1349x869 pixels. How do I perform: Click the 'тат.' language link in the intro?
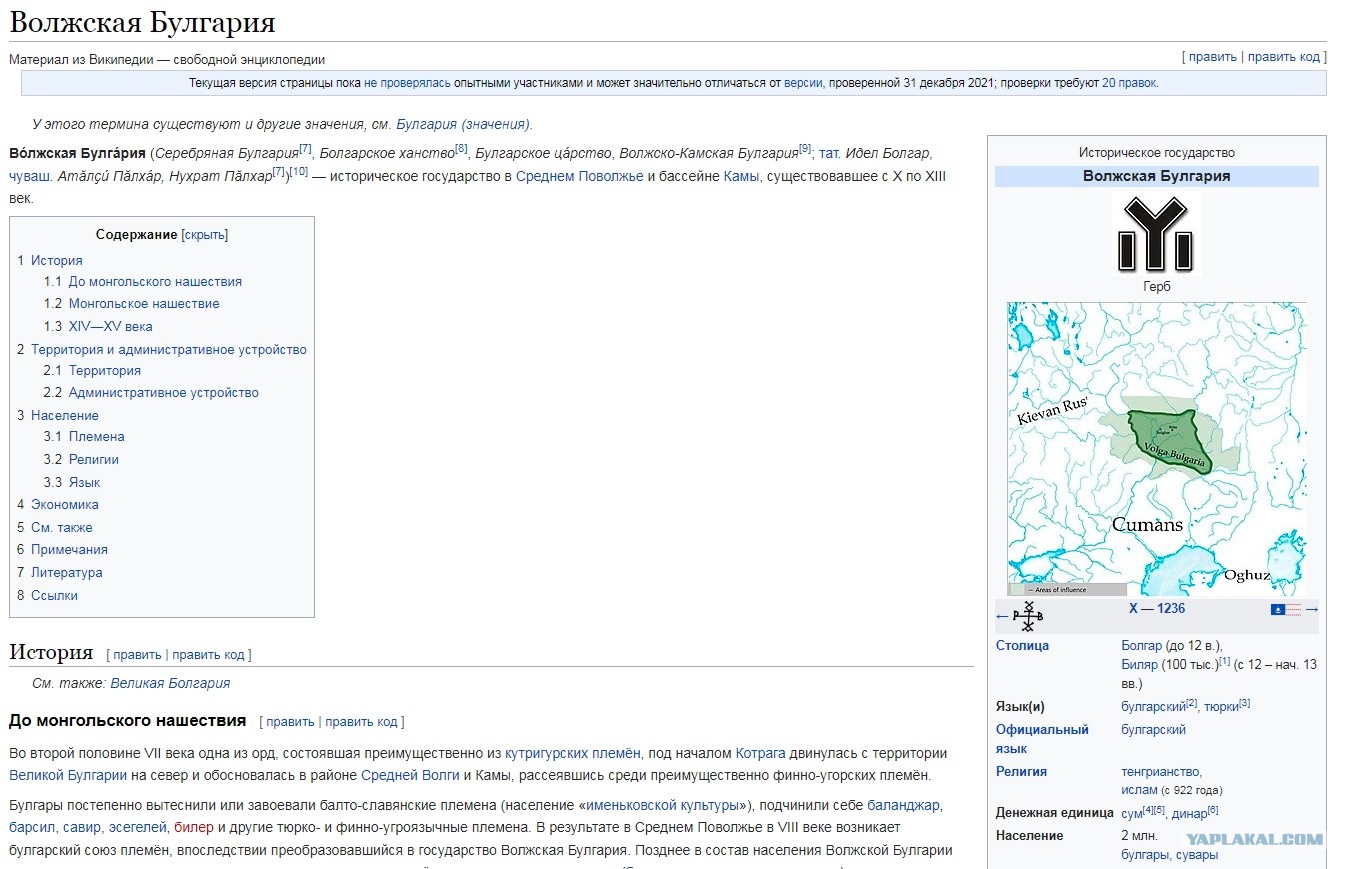click(x=829, y=153)
